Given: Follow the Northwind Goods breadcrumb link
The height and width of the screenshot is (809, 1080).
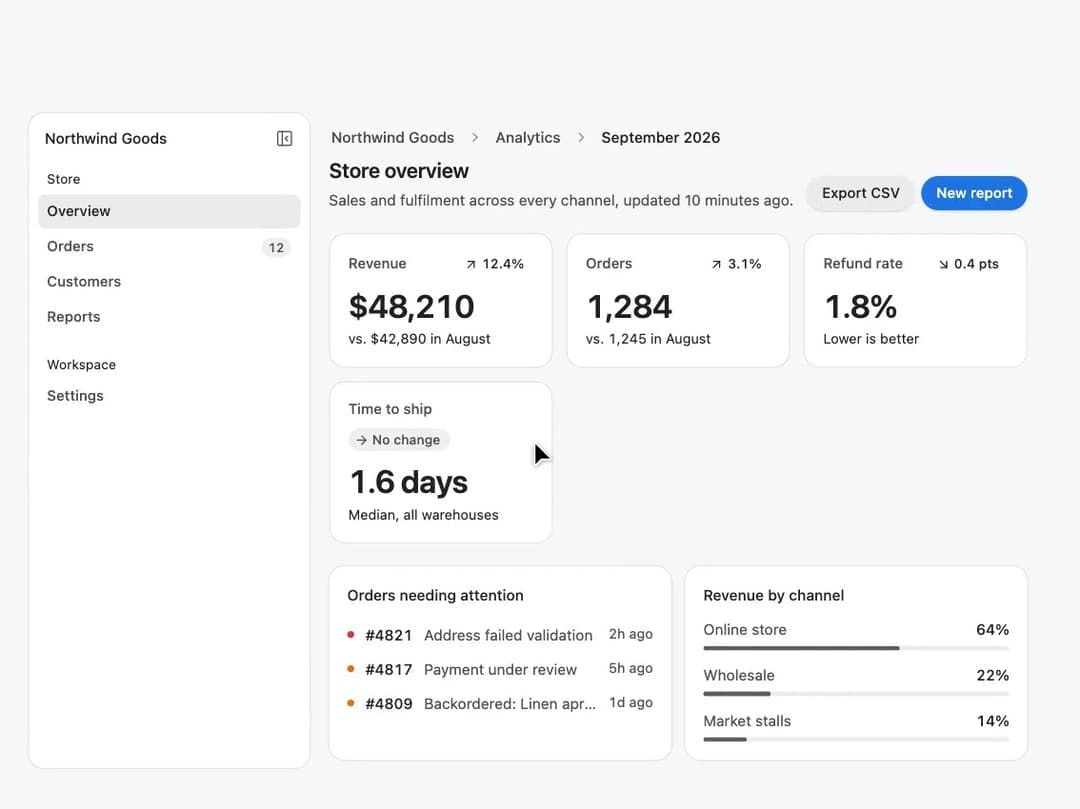Looking at the screenshot, I should (x=393, y=138).
